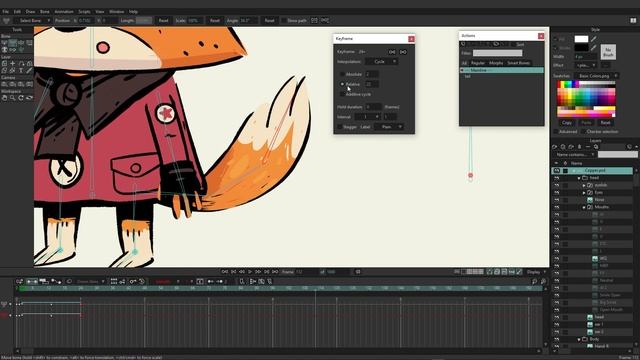Open the Scripts menu
This screenshot has width=640, height=360.
tap(84, 11)
